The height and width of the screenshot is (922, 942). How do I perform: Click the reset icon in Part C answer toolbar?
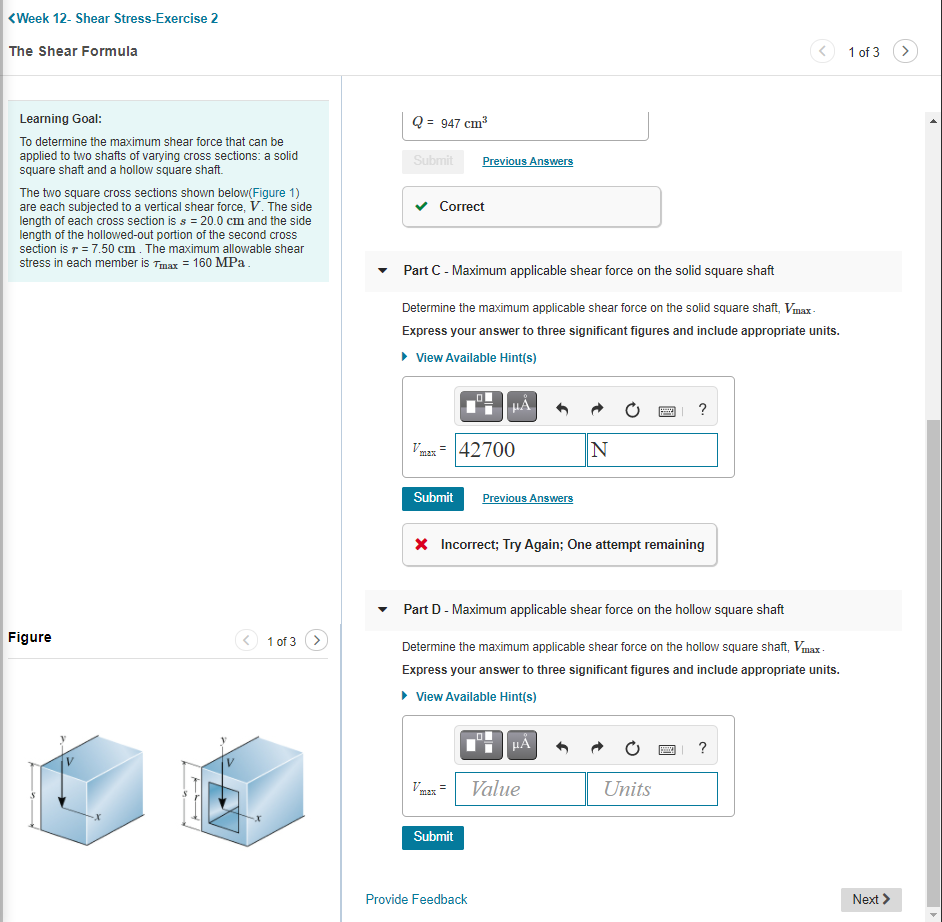[x=631, y=406]
